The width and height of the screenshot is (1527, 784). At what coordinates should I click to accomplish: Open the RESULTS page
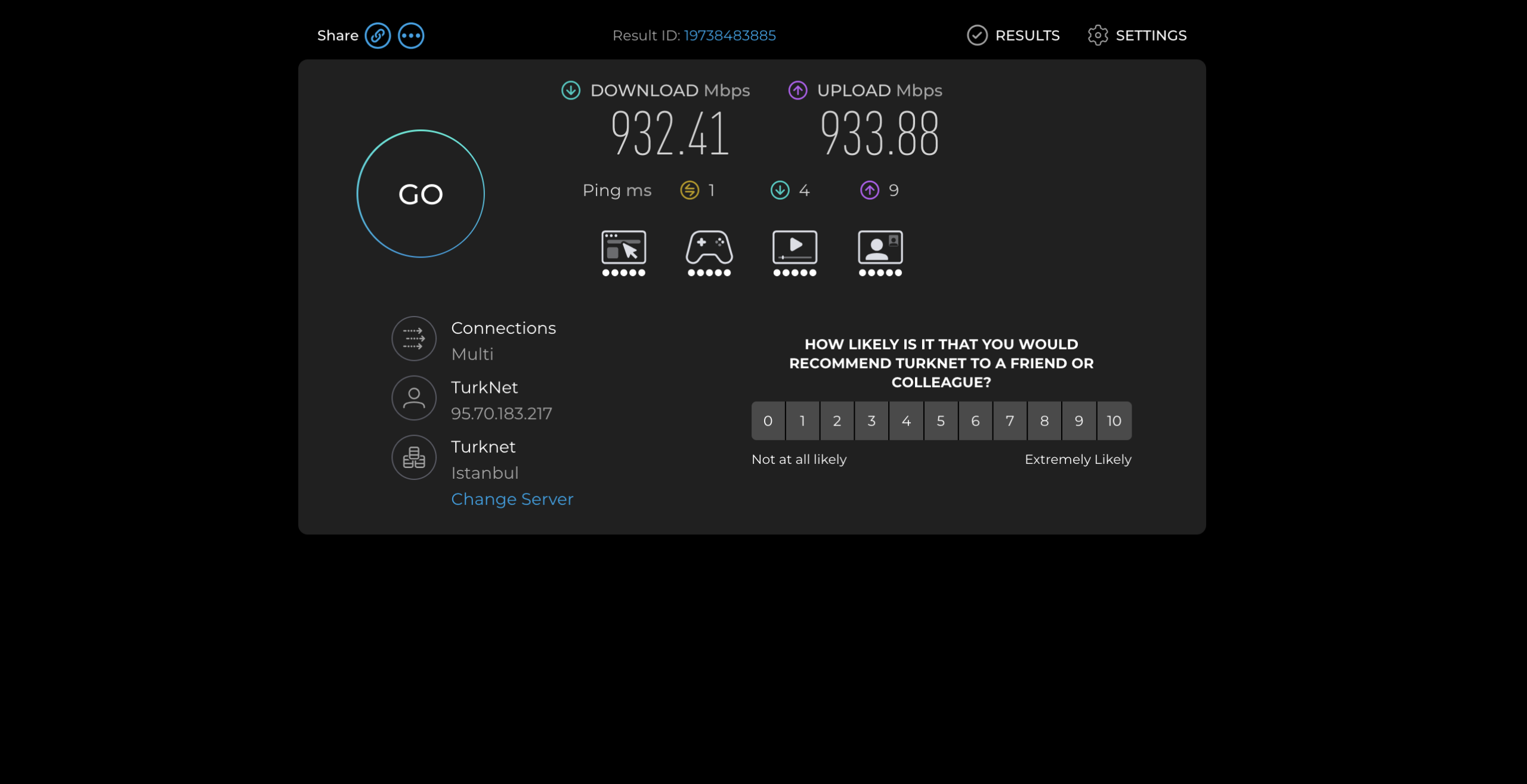(1013, 36)
